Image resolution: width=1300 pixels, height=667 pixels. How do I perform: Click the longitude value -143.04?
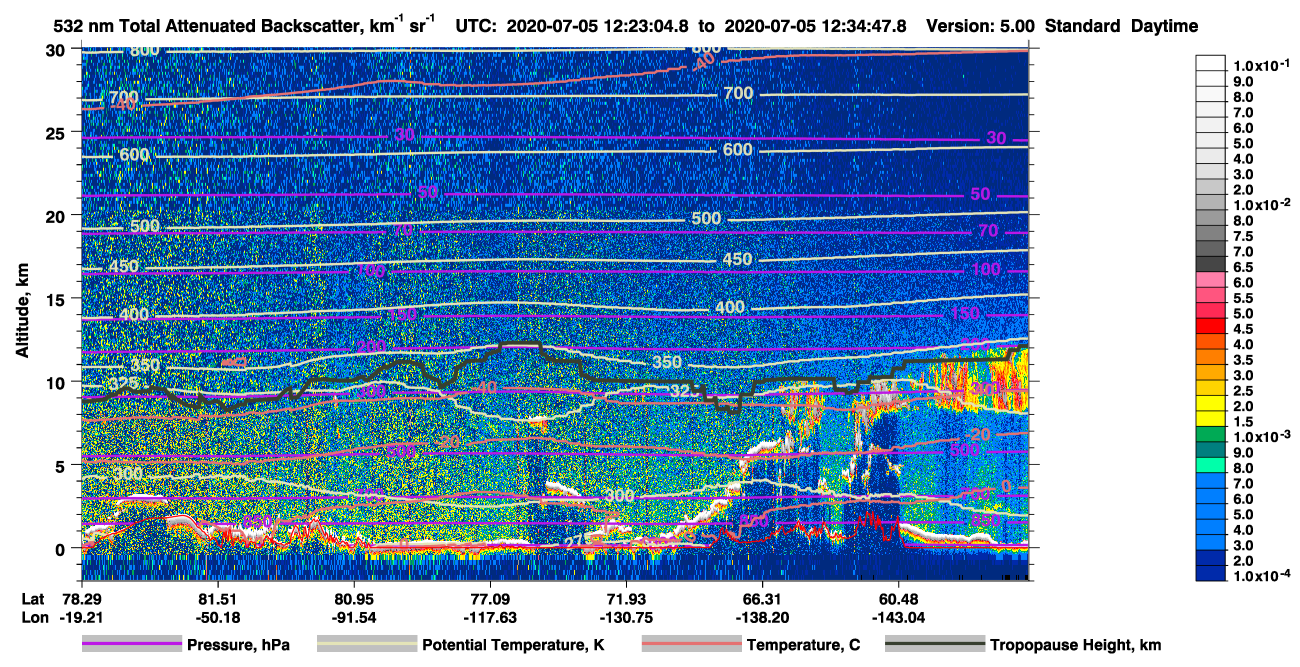pos(899,617)
